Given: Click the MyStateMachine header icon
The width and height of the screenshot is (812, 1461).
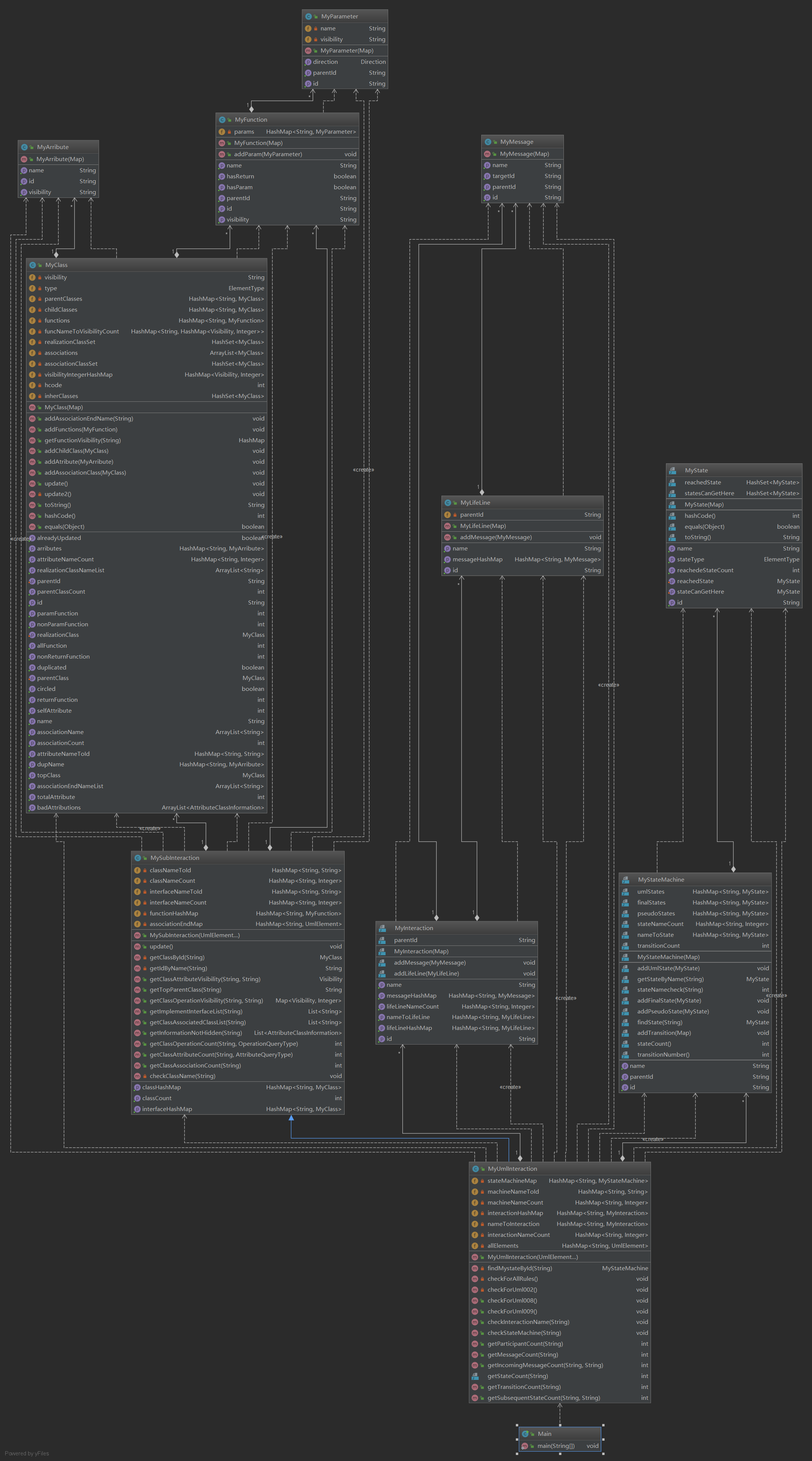Looking at the screenshot, I should point(625,880).
